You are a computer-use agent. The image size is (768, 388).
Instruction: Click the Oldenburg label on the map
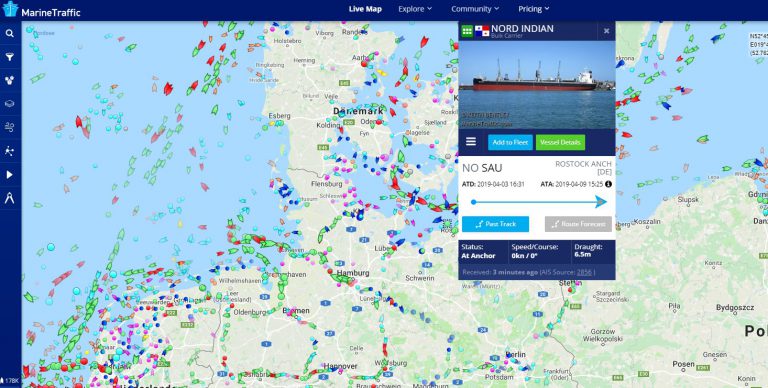(249, 312)
